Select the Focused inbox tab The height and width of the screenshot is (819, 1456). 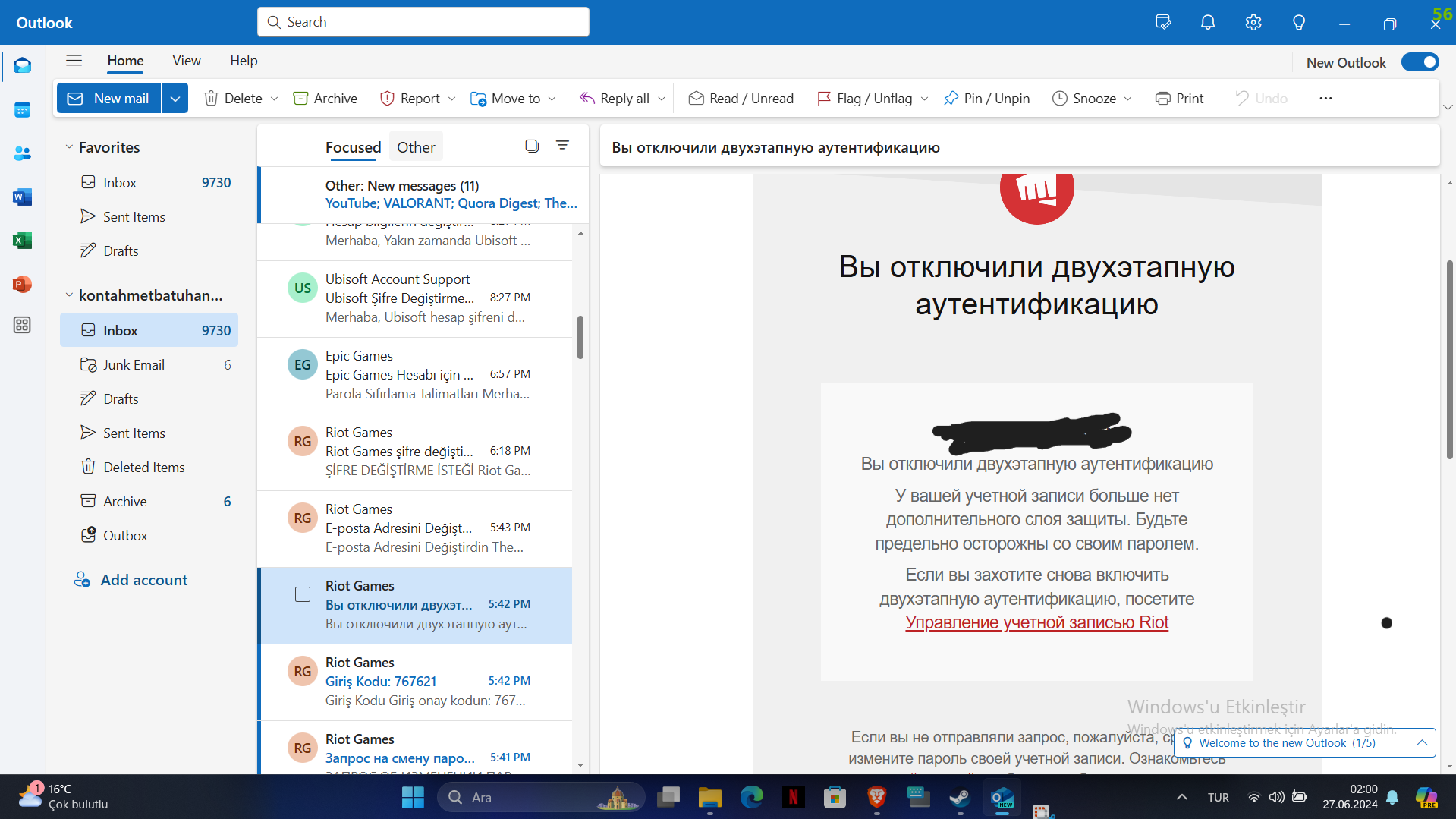tap(353, 147)
